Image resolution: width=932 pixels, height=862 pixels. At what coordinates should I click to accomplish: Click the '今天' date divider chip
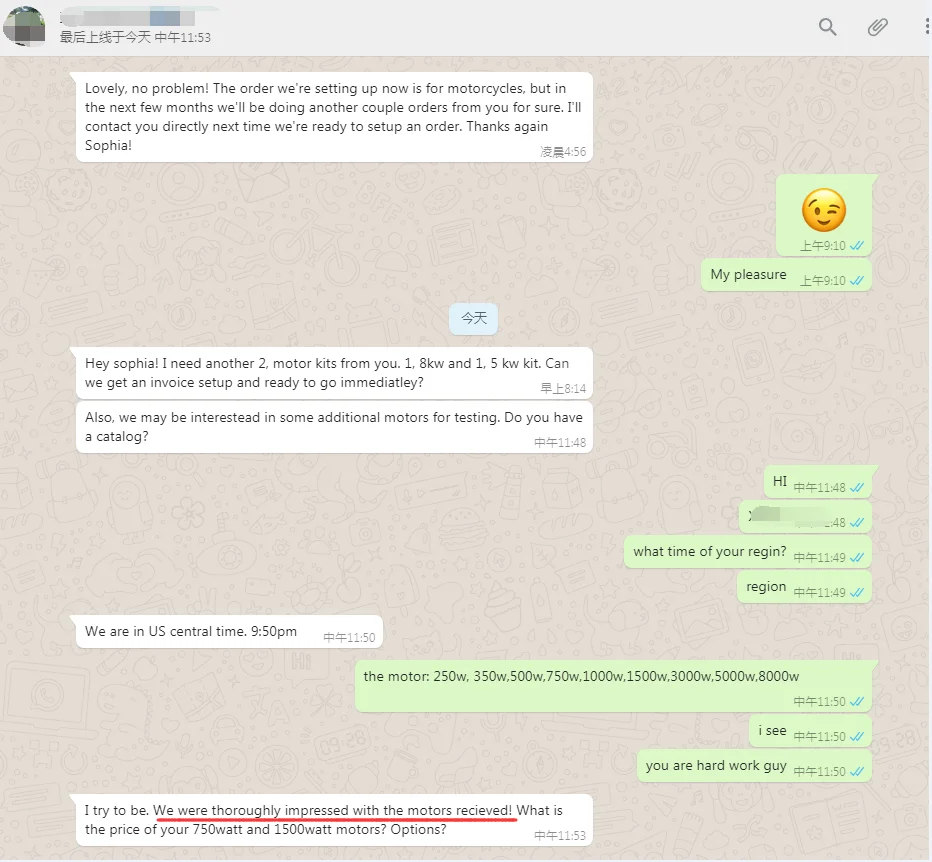472,318
